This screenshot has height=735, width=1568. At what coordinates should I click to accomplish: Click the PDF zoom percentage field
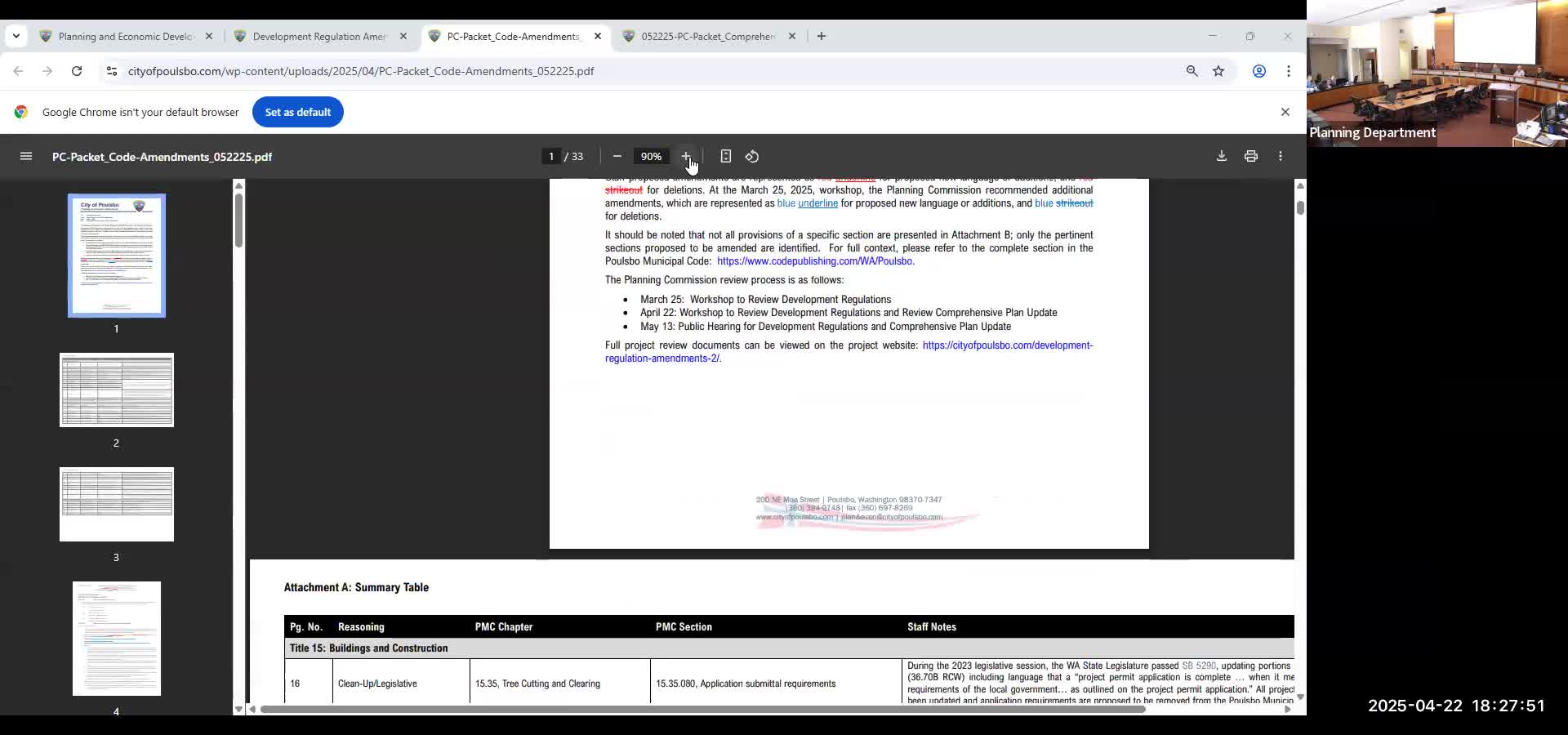[x=651, y=156]
